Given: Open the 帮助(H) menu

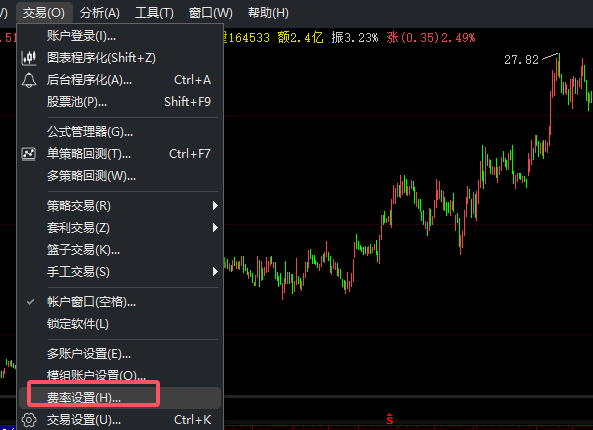Looking at the screenshot, I should coord(268,13).
